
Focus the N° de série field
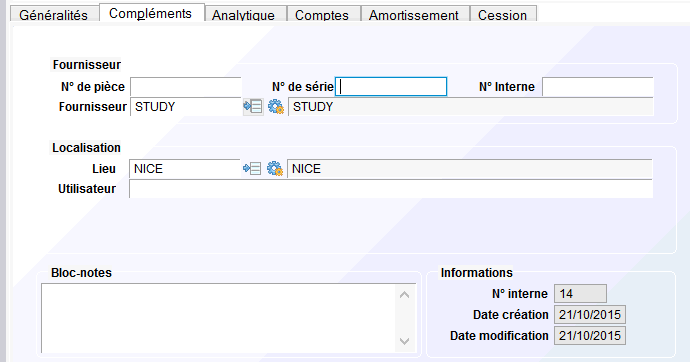click(x=391, y=87)
